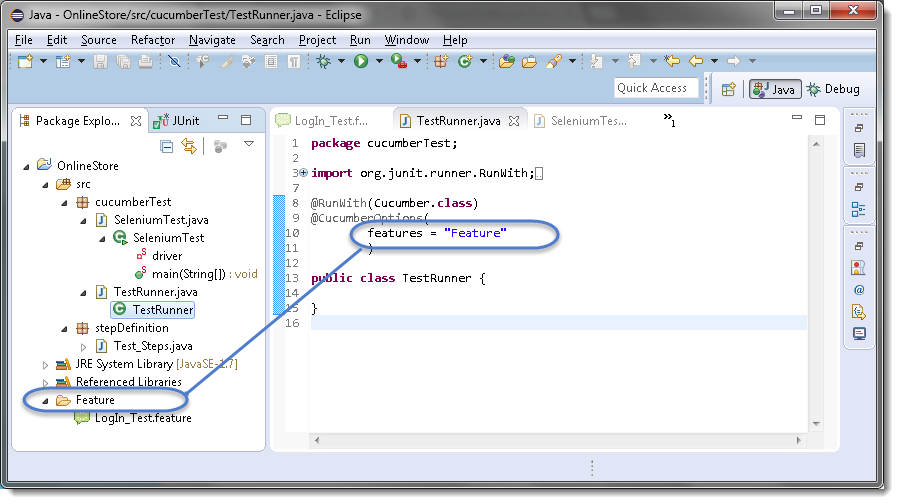Switch to the JUnit view tab

176,121
